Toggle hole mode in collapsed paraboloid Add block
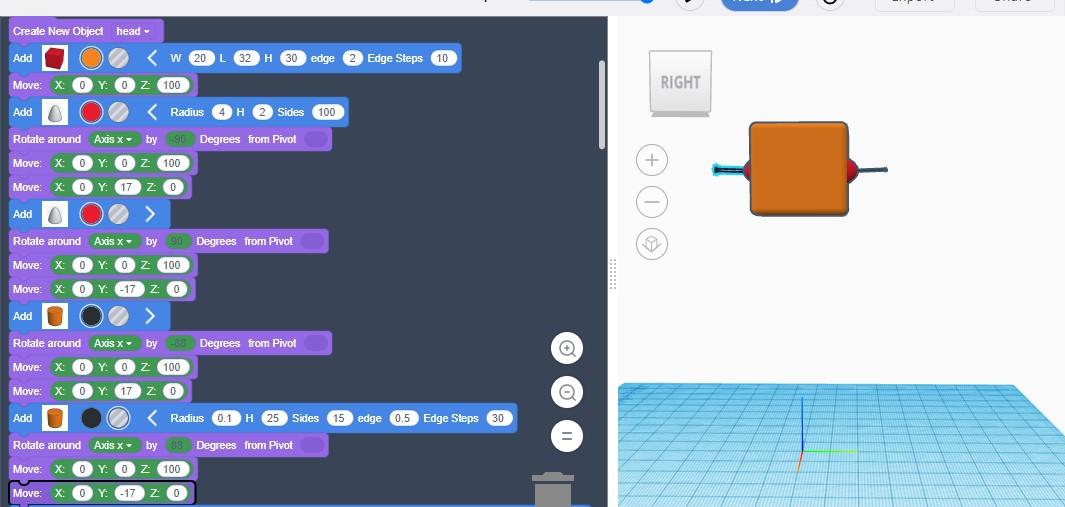The width and height of the screenshot is (1065, 507). coord(119,214)
